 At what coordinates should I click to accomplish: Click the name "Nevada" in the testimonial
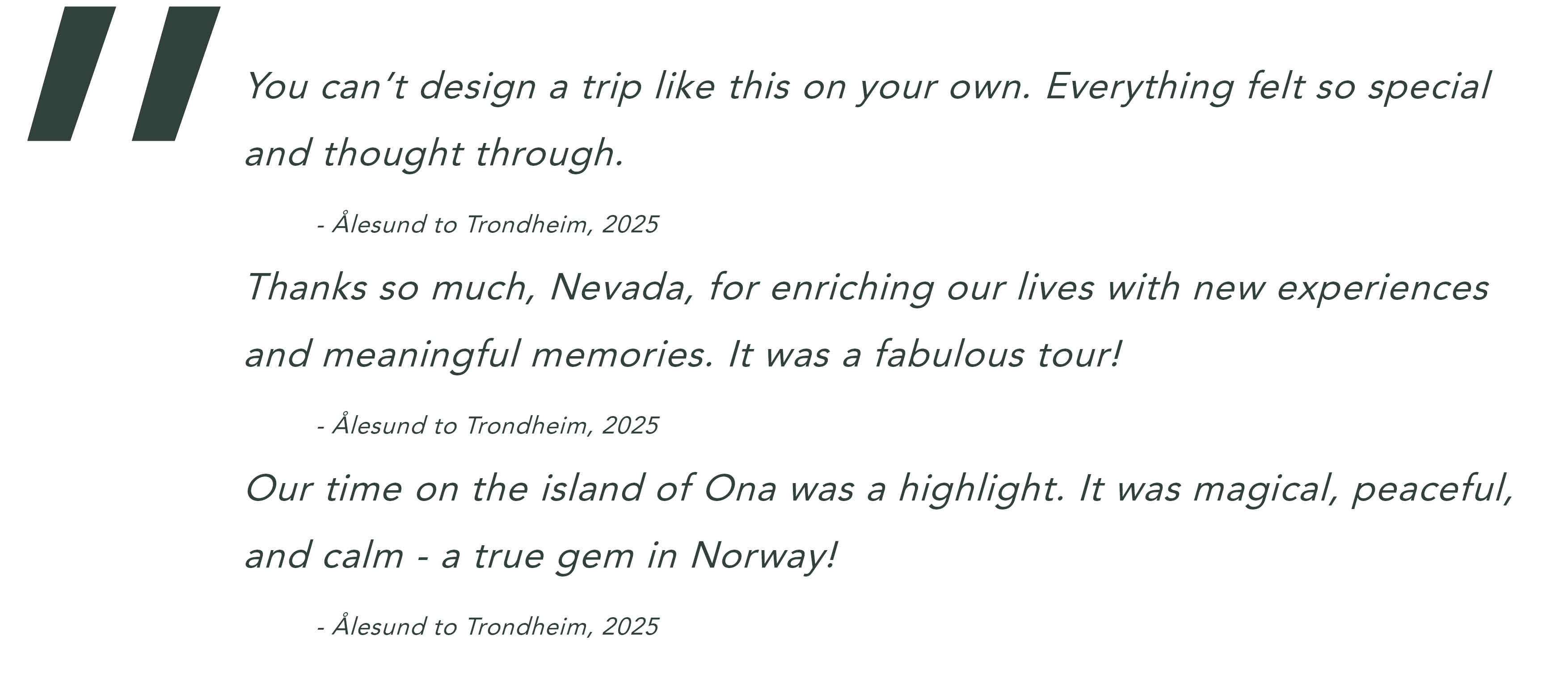(x=621, y=287)
